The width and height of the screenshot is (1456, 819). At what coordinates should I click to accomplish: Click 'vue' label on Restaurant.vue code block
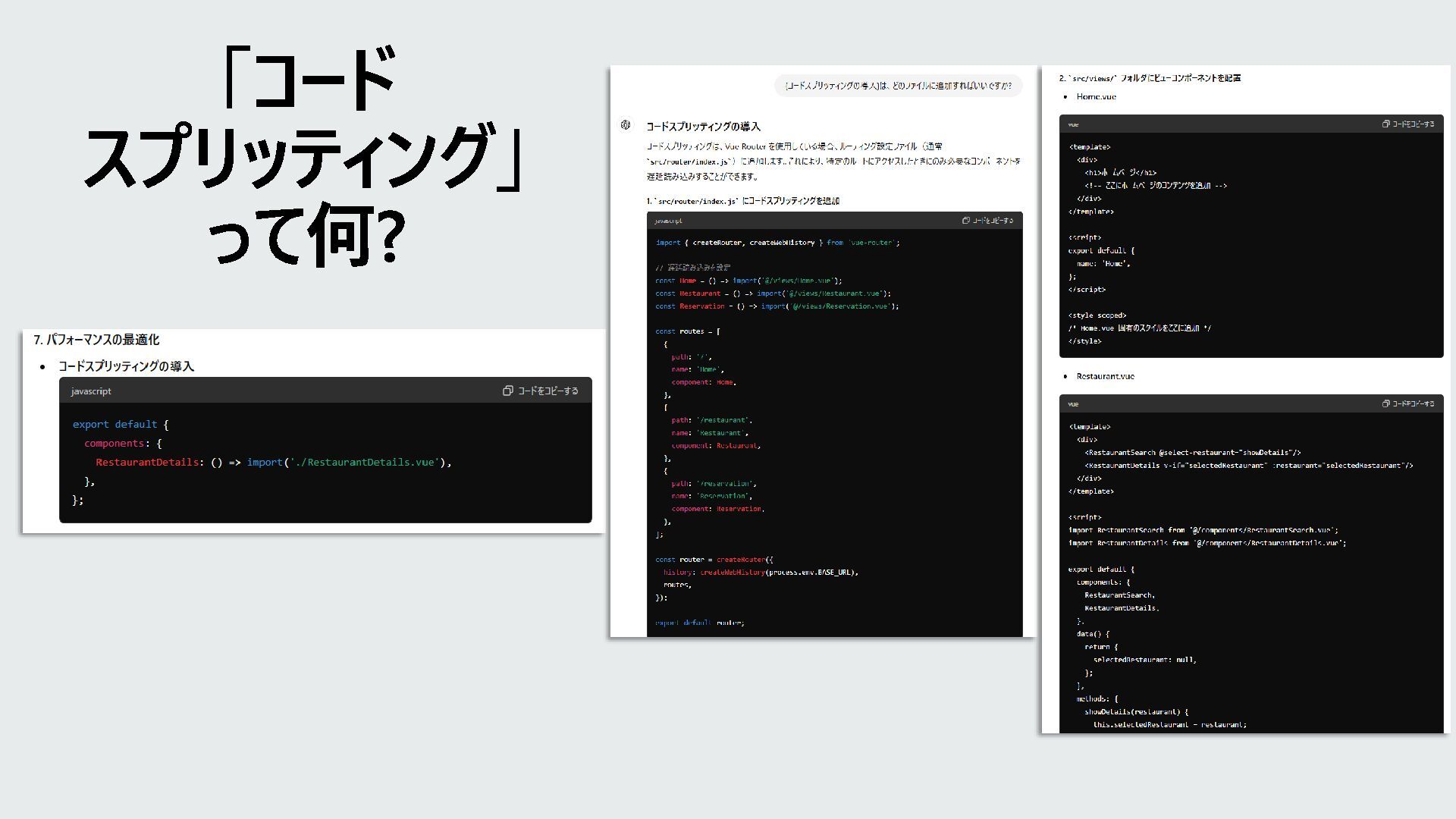click(1073, 404)
